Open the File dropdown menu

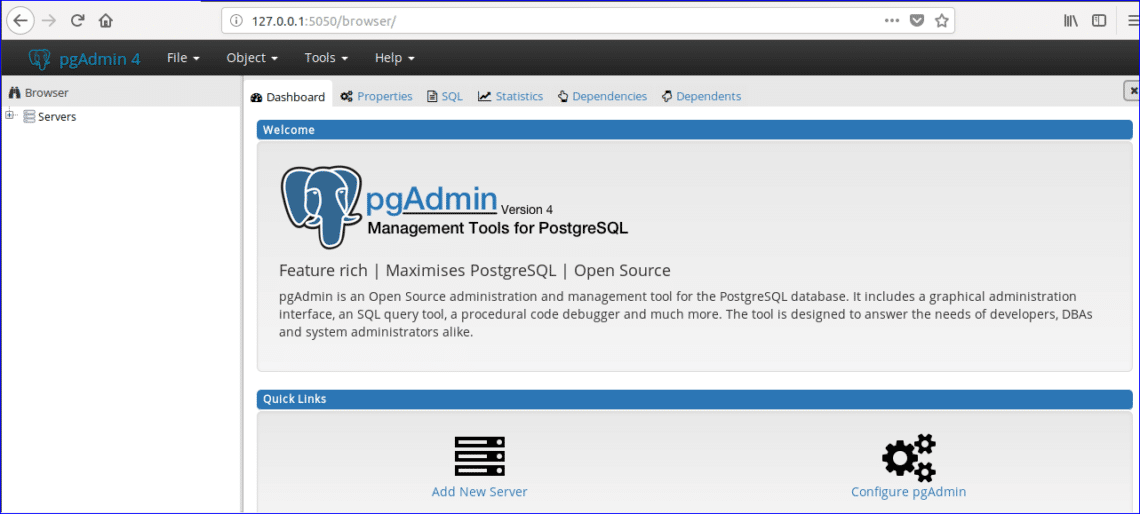coord(183,58)
